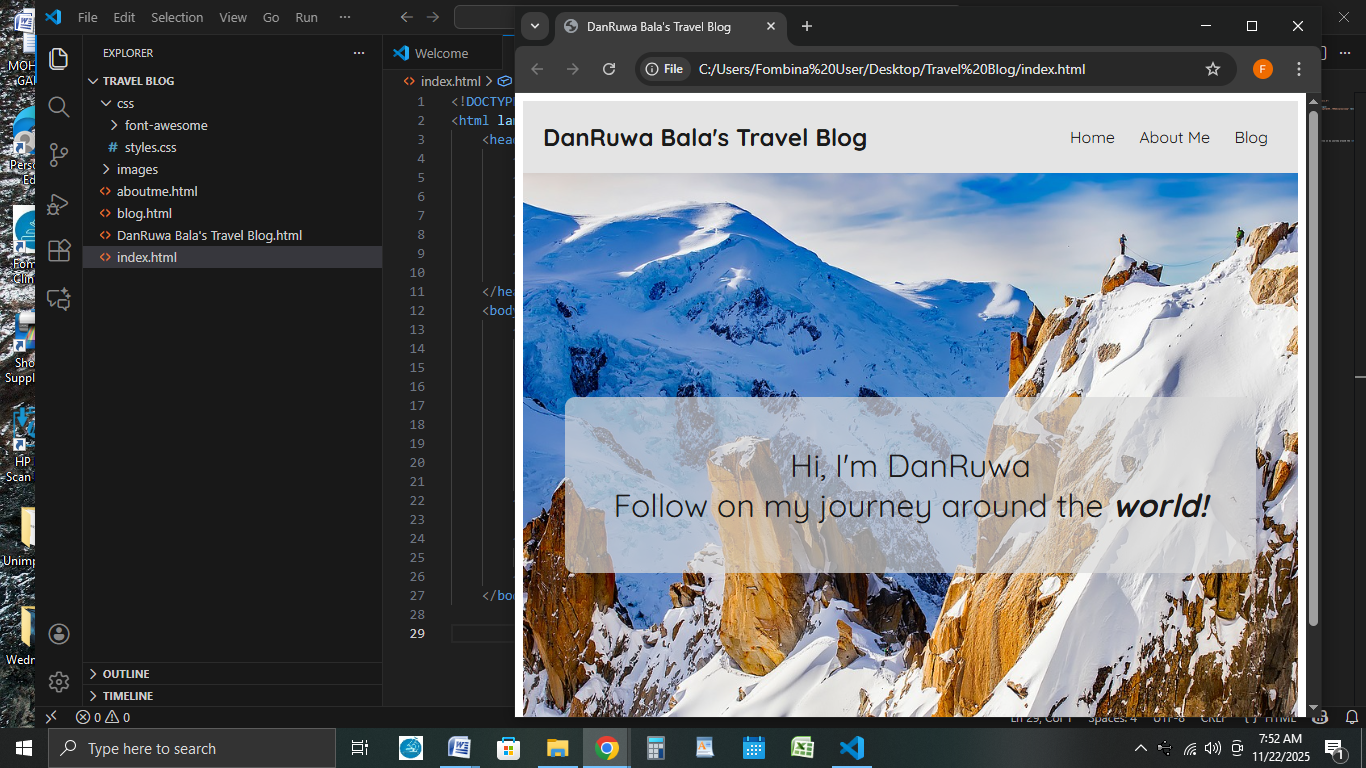Open the Go menu
The height and width of the screenshot is (768, 1366).
click(x=271, y=17)
